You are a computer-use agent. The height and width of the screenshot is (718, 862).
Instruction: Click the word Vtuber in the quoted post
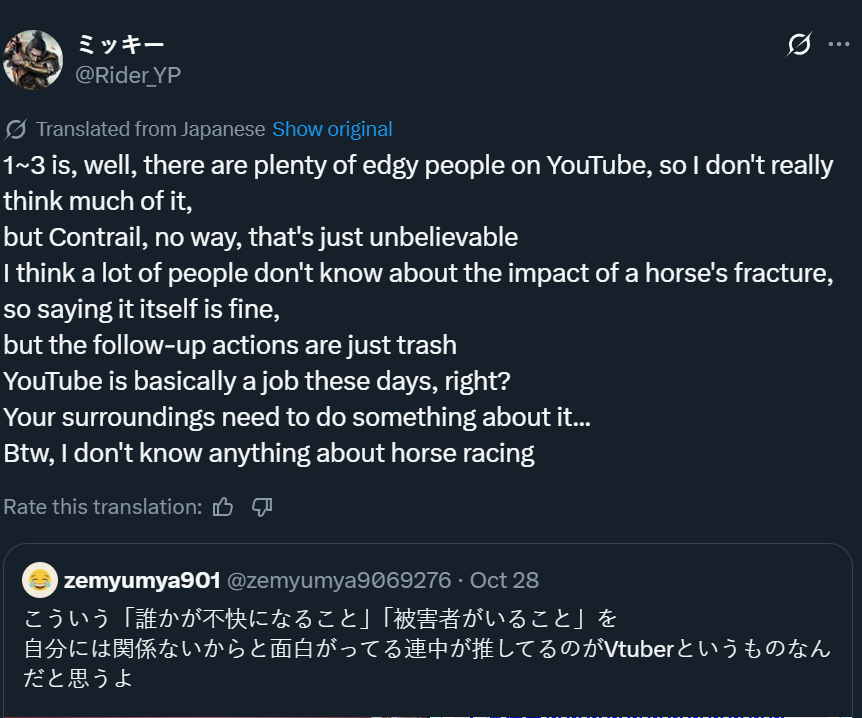point(639,649)
